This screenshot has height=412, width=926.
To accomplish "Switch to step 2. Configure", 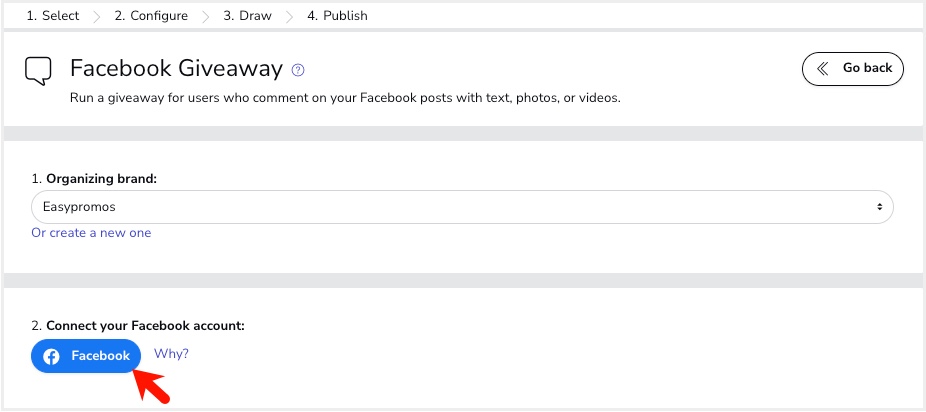I will click(152, 16).
